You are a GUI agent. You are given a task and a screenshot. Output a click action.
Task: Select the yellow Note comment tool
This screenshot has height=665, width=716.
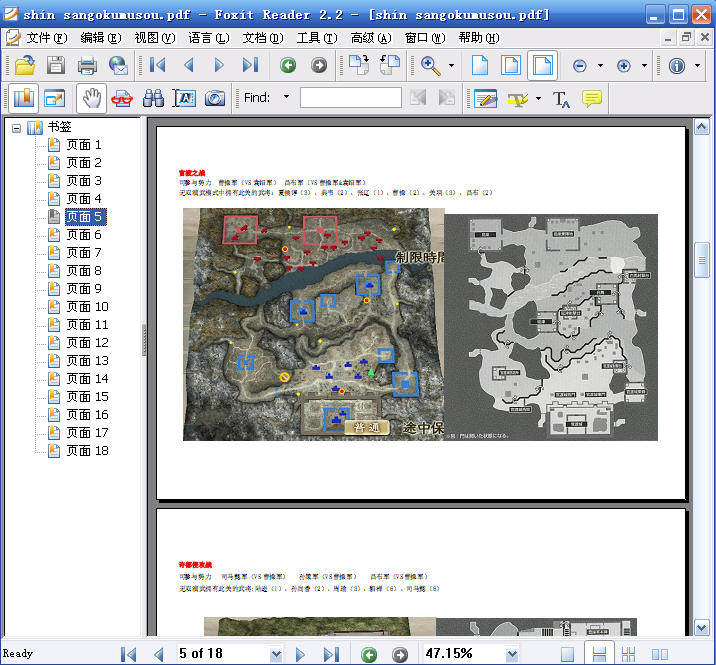pos(591,98)
